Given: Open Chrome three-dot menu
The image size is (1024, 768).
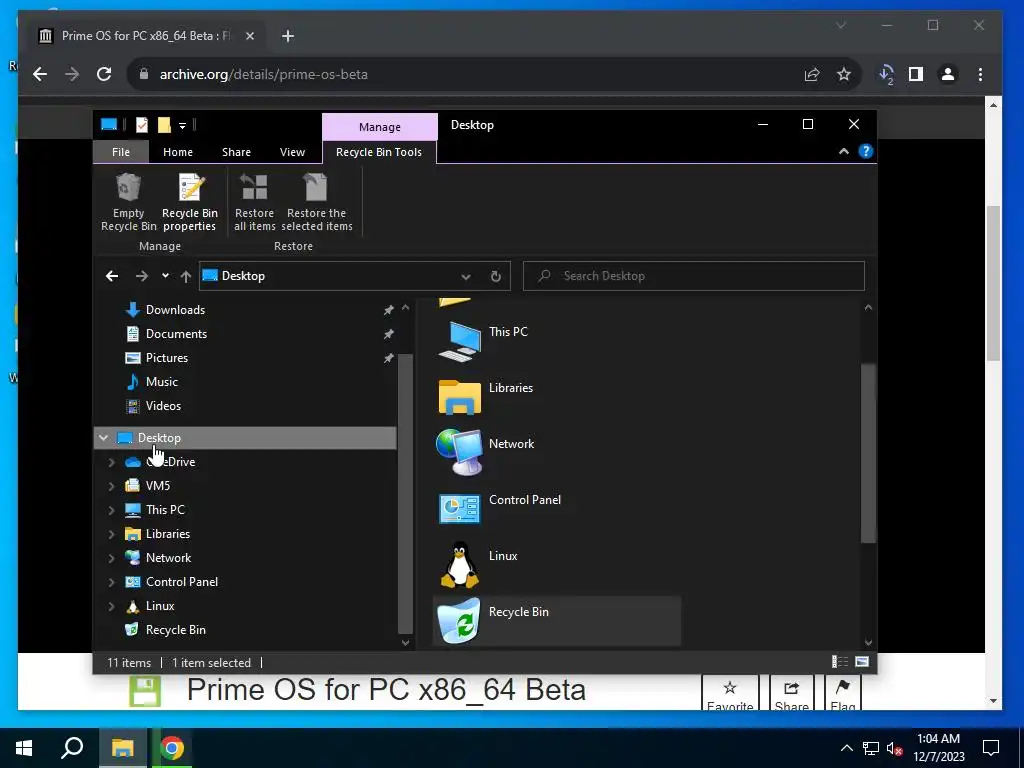Looking at the screenshot, I should 980,74.
